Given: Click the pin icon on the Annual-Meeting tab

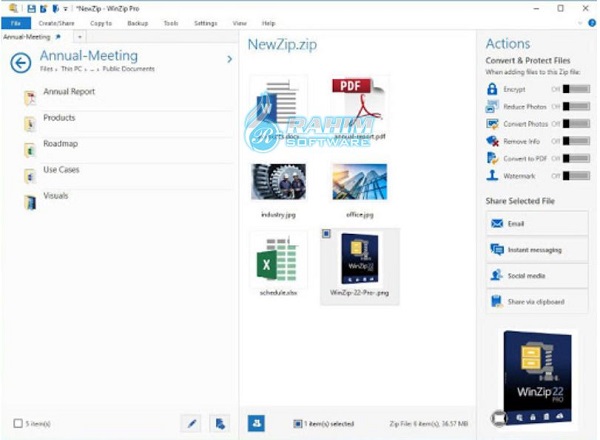Looking at the screenshot, I should [58, 37].
